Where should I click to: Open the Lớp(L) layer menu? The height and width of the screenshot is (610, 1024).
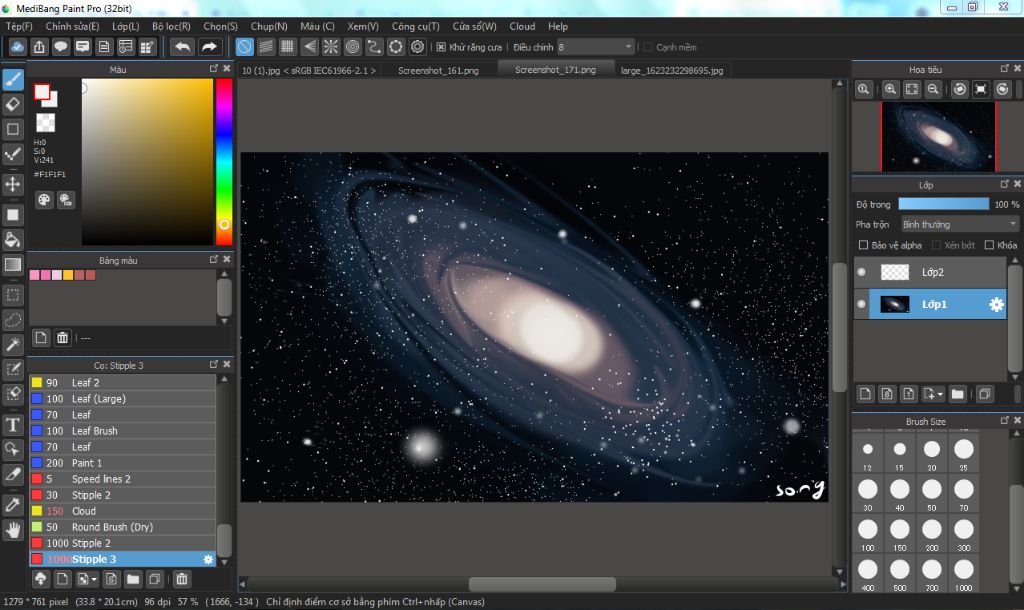[x=125, y=26]
